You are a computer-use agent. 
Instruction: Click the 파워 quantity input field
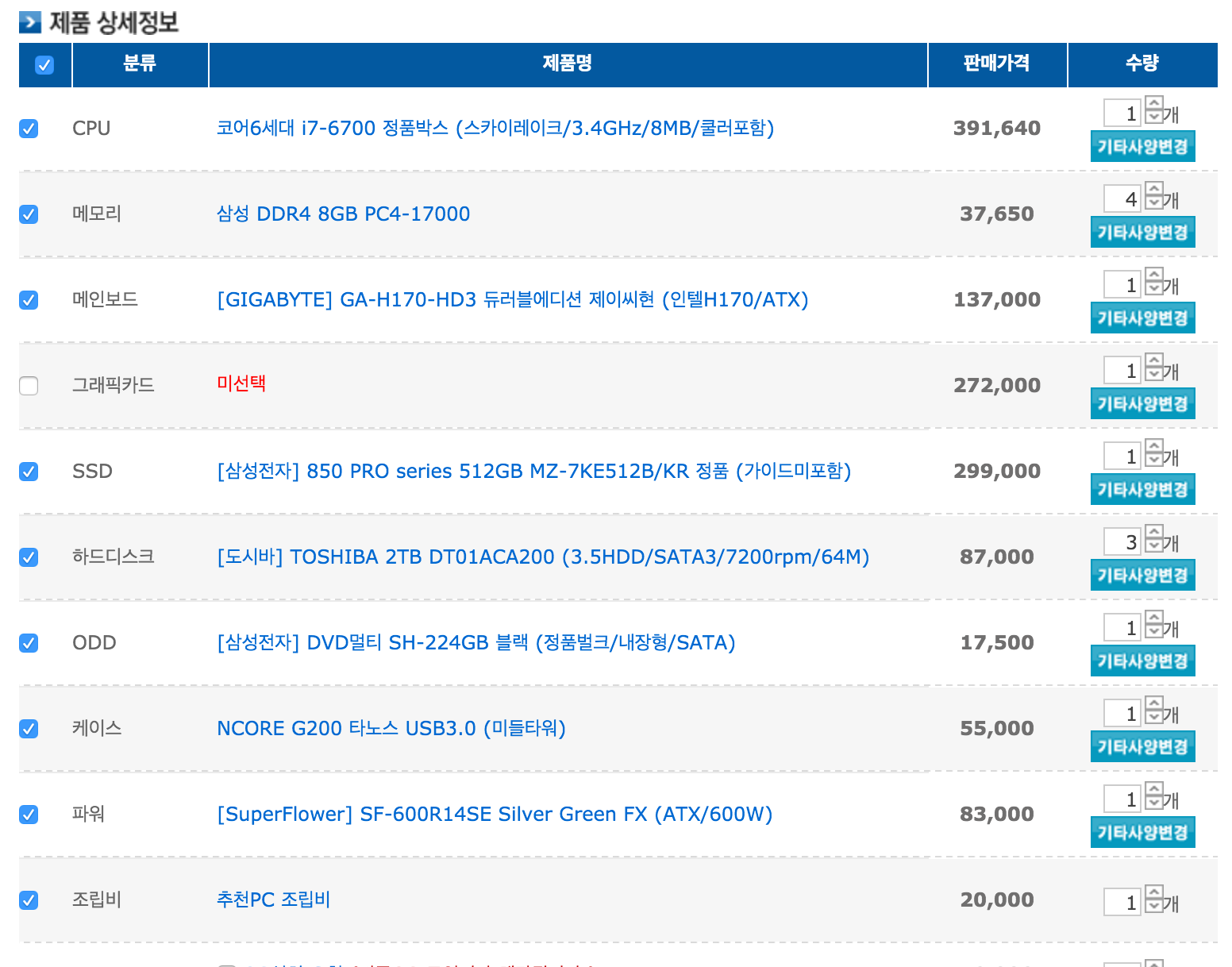click(x=1122, y=799)
